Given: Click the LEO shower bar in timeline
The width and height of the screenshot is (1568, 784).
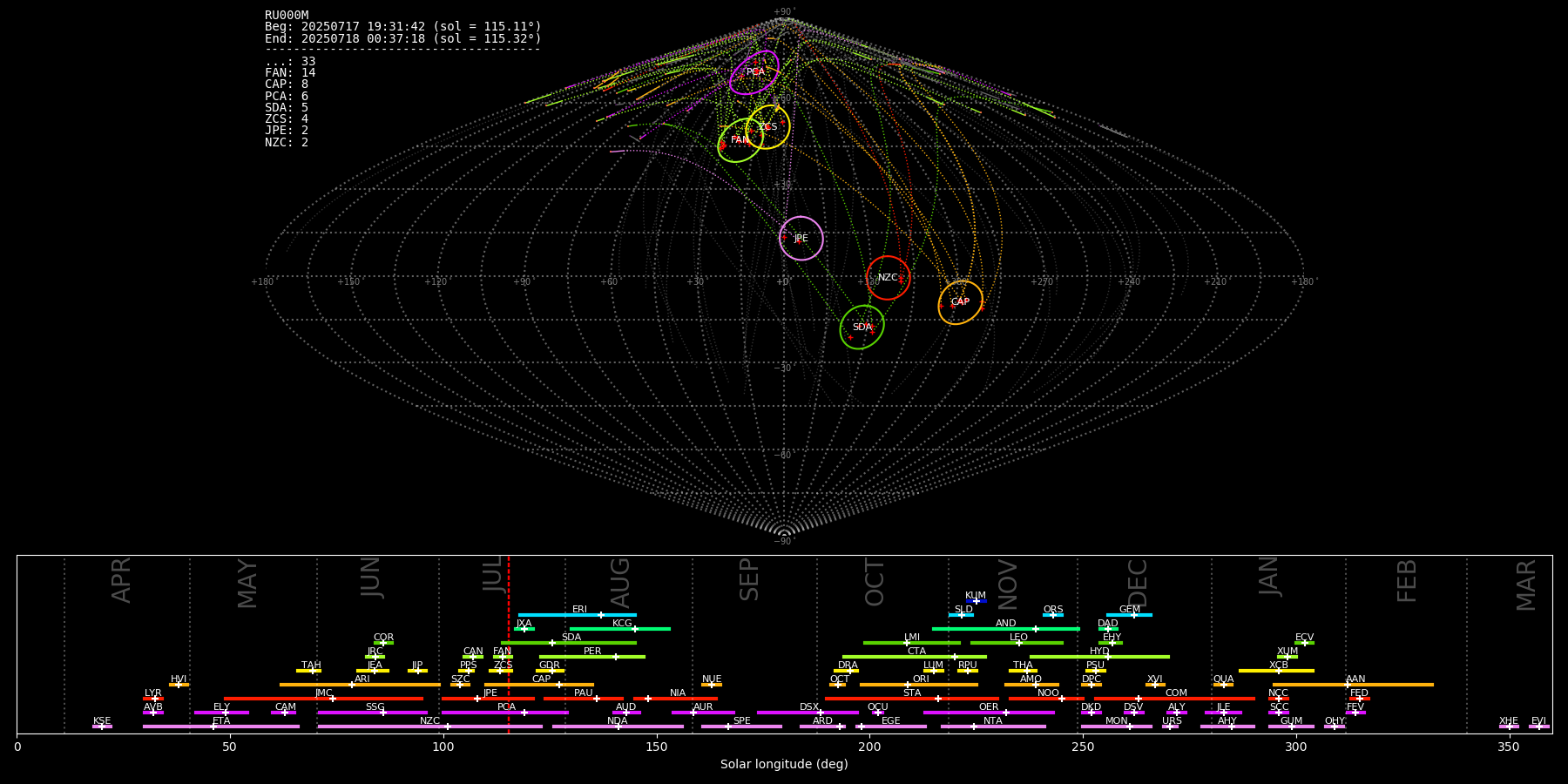Looking at the screenshot, I should tap(1017, 643).
